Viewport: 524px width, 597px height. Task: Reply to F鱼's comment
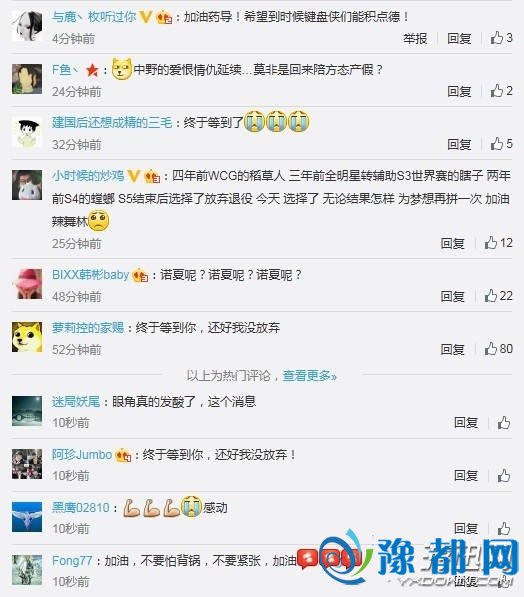click(459, 91)
